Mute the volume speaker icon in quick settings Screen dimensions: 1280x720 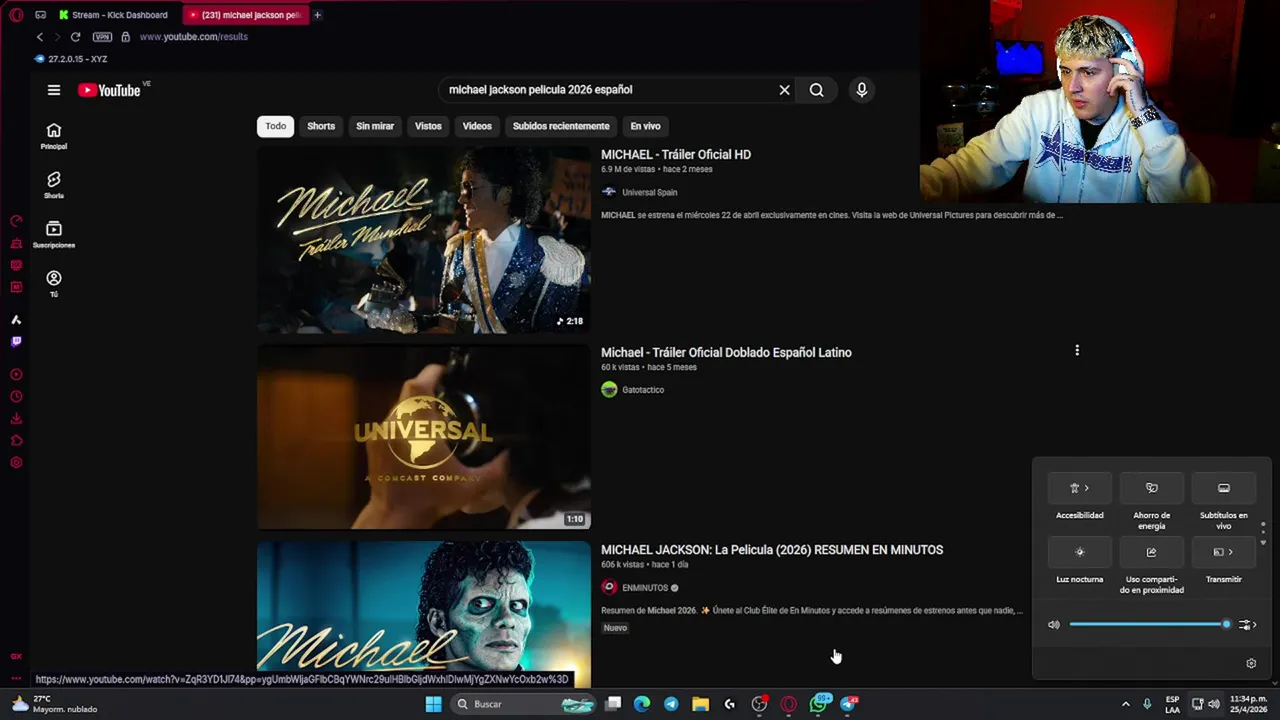(1054, 625)
